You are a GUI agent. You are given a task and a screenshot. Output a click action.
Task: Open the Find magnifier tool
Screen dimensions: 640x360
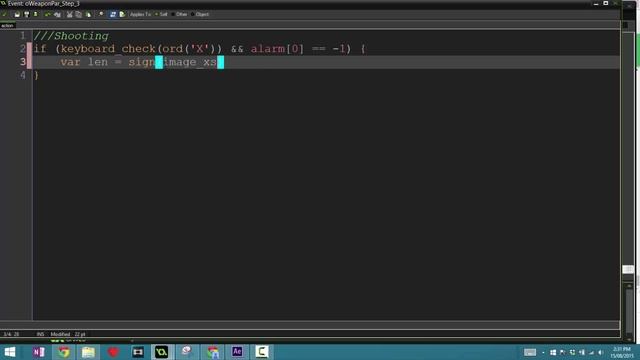pos(101,14)
